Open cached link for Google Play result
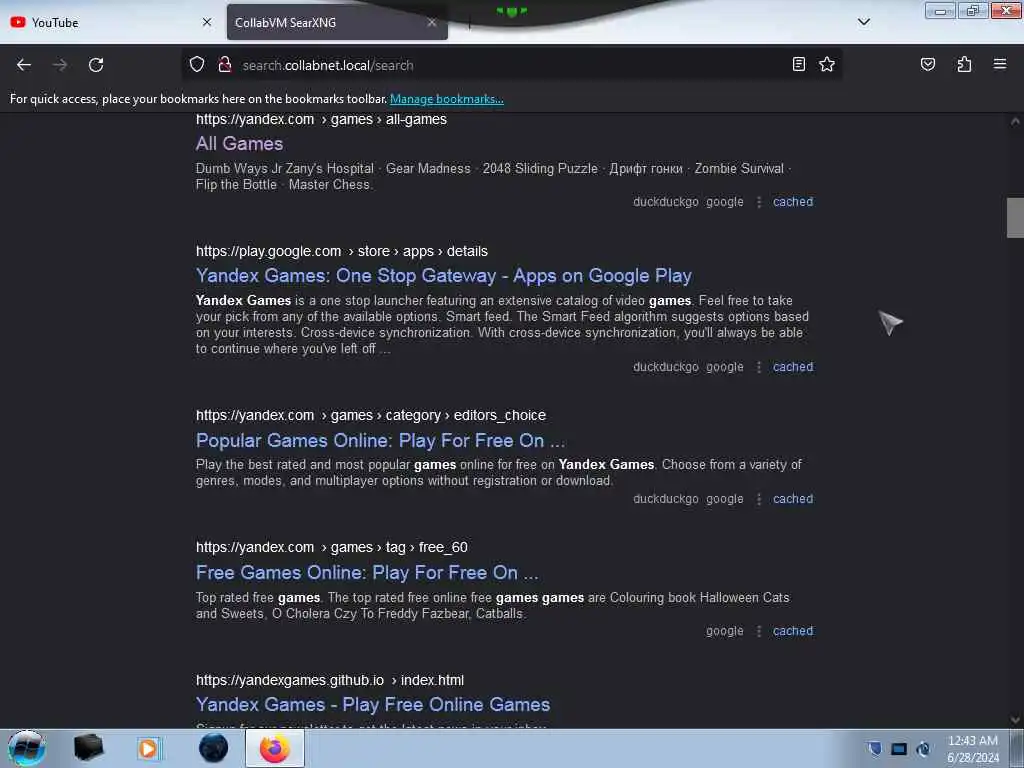The image size is (1024, 768). click(793, 367)
